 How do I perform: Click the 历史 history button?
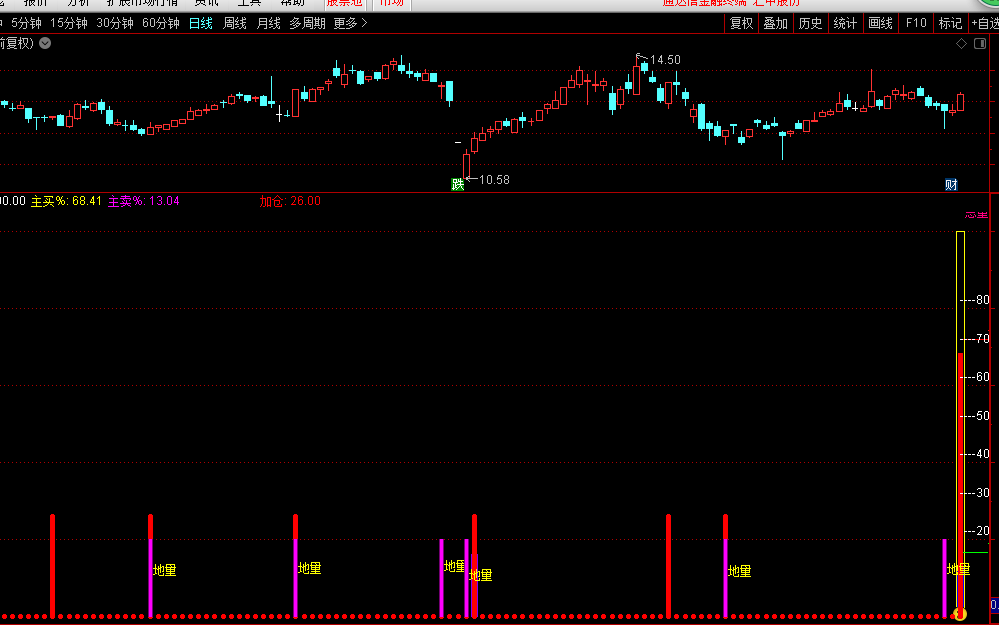pos(810,23)
